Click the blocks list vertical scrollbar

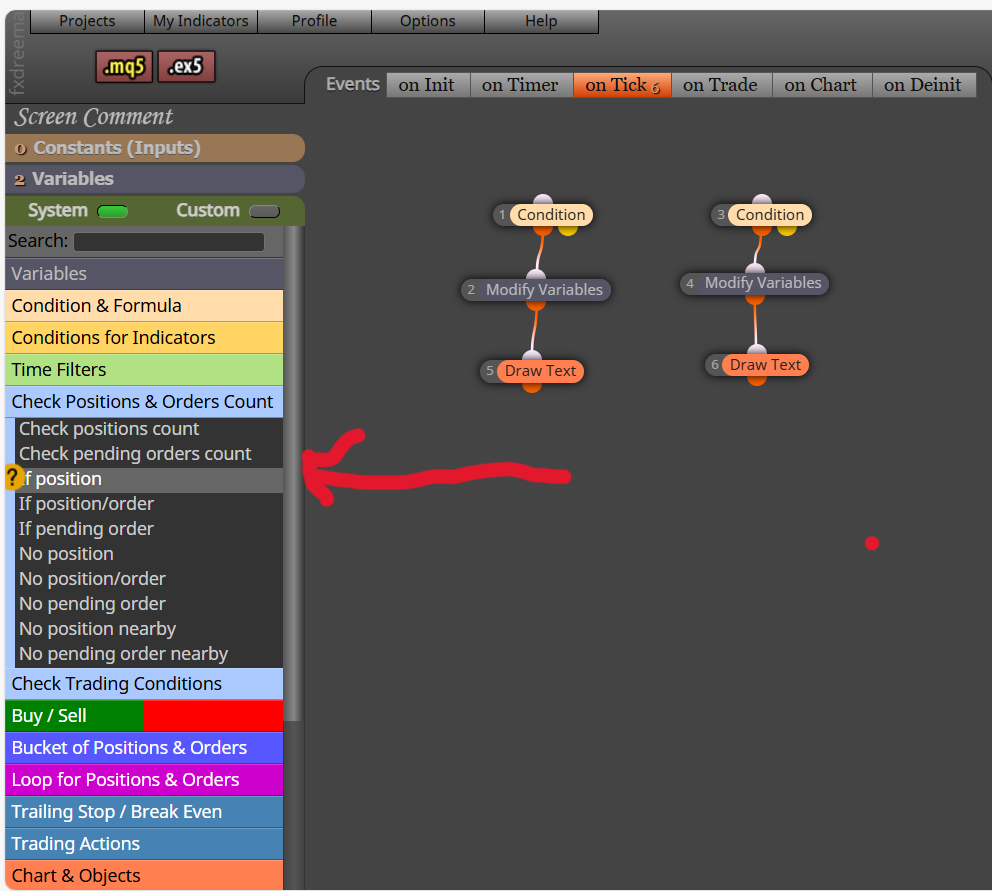tap(292, 473)
